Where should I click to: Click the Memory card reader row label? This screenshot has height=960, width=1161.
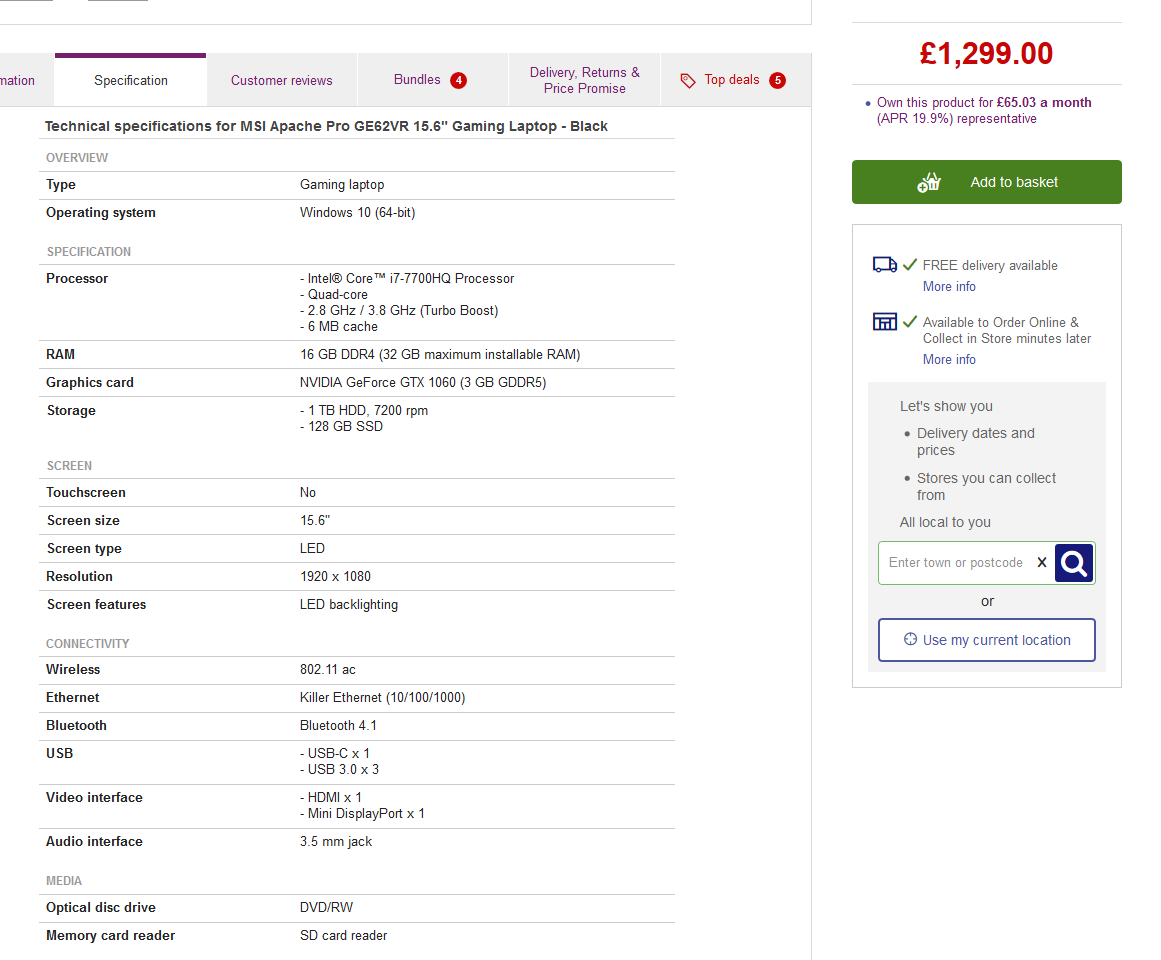coord(110,936)
